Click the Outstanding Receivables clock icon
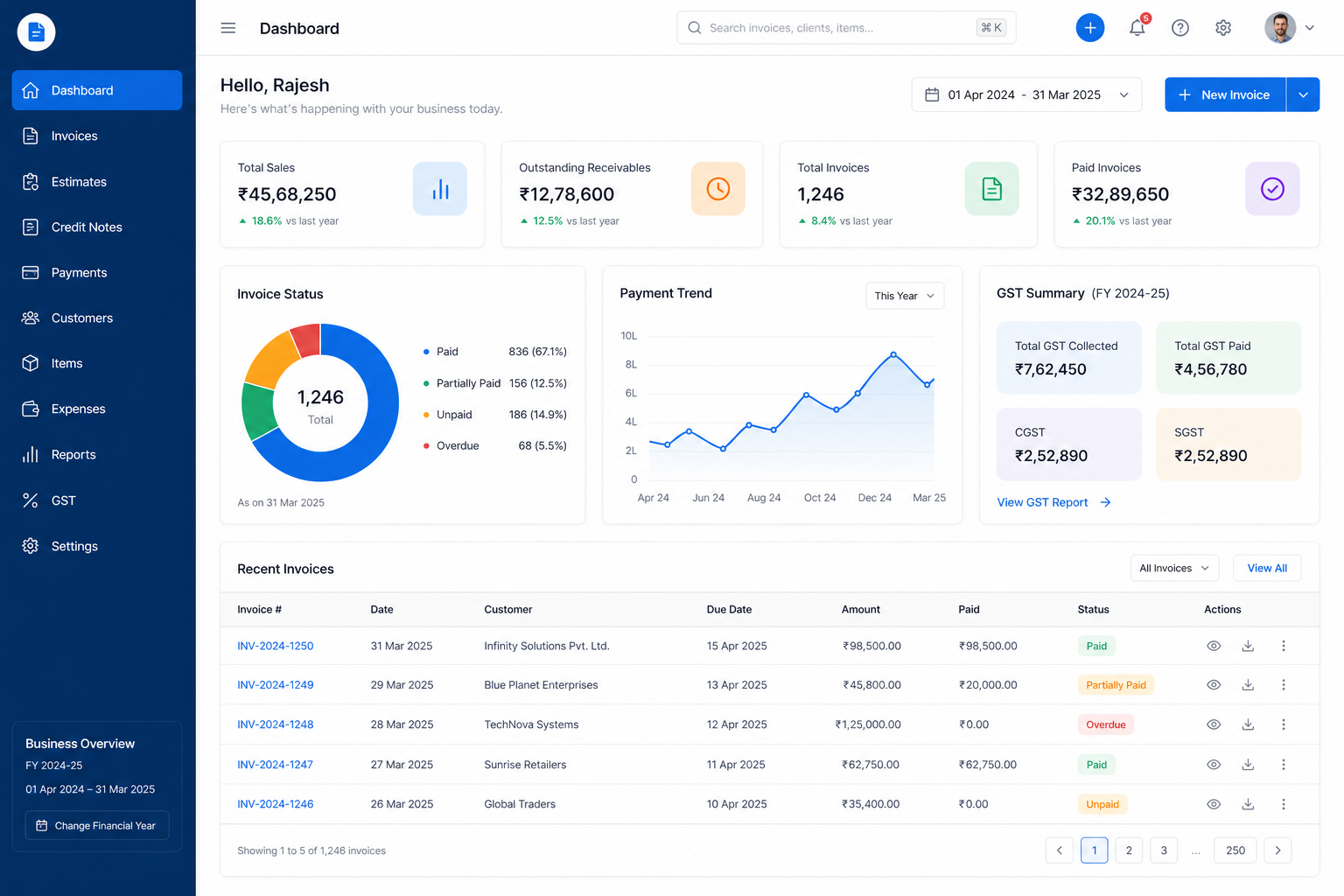This screenshot has height=896, width=1344. 718,189
